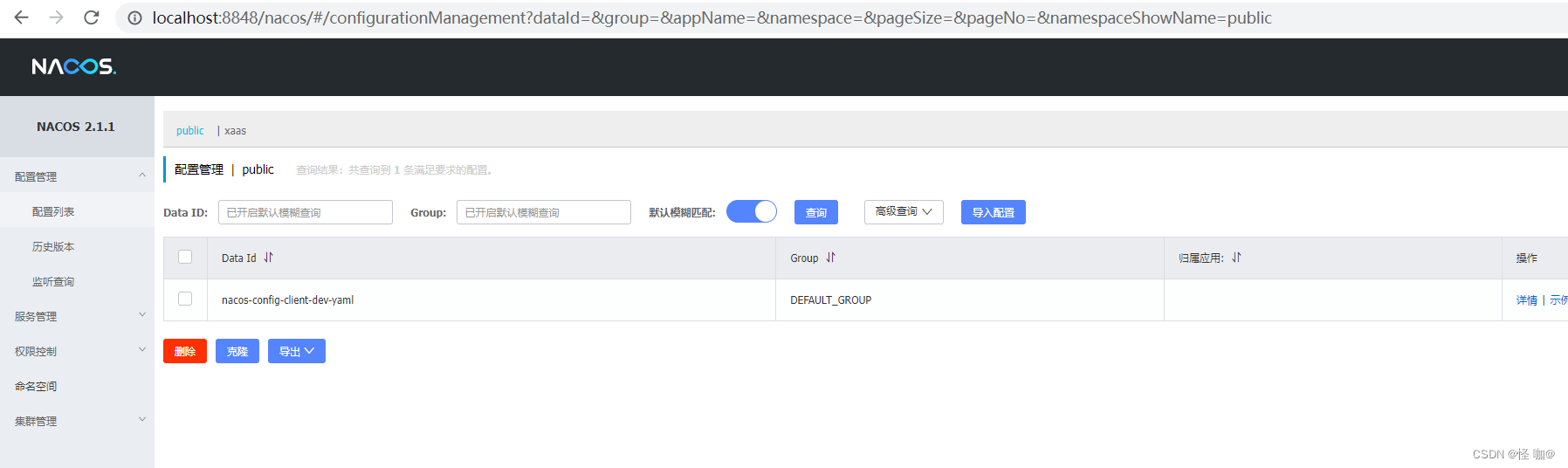Click the Data ID search field
Viewport: 1568px width, 468px height.
click(x=305, y=212)
